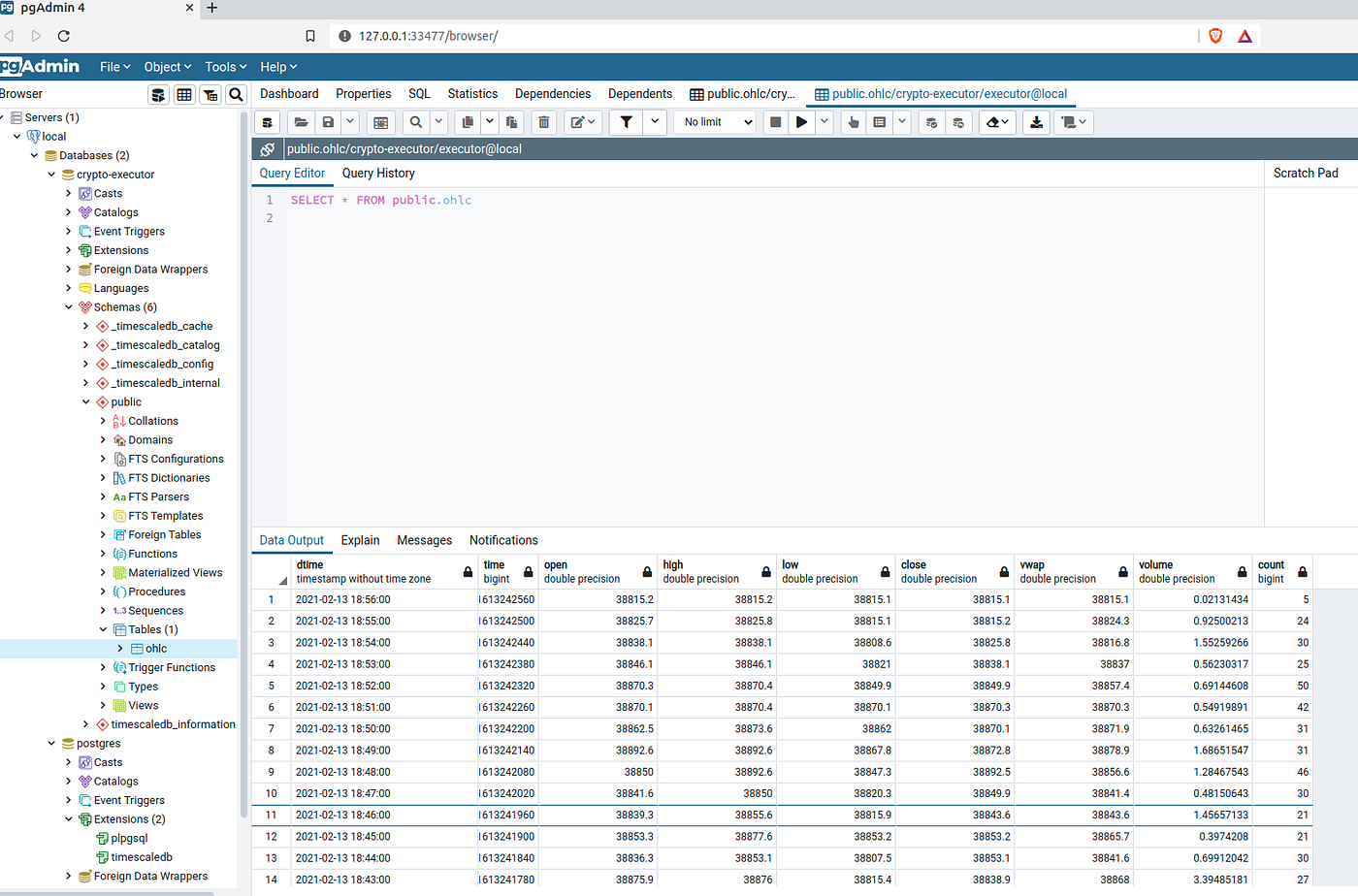Open the dropdown arrow next to Save icon
Screen dimensions: 1358x896
(x=350, y=122)
